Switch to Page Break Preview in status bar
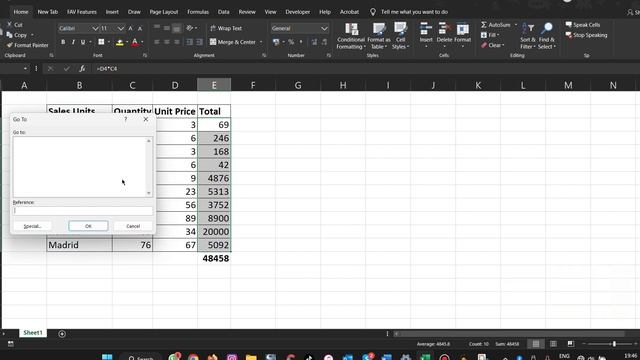This screenshot has height=360, width=640. coord(571,344)
